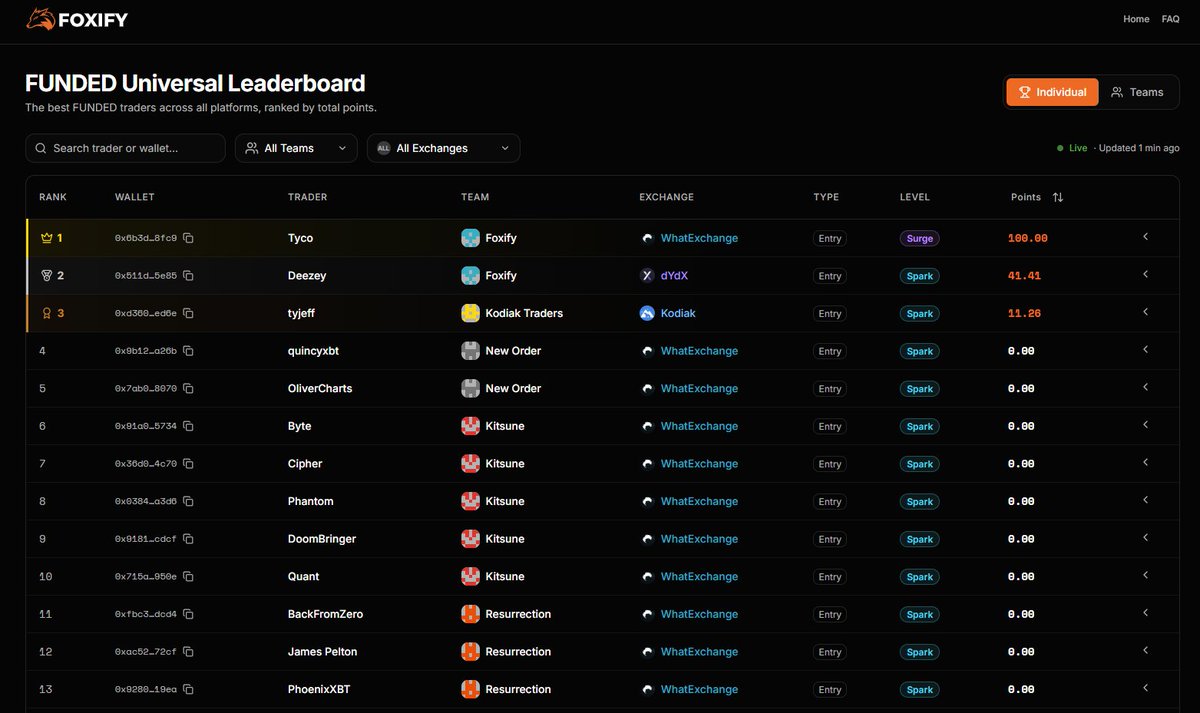Click Tyco's 100.00 points value
This screenshot has width=1200, height=713.
[x=1027, y=238]
